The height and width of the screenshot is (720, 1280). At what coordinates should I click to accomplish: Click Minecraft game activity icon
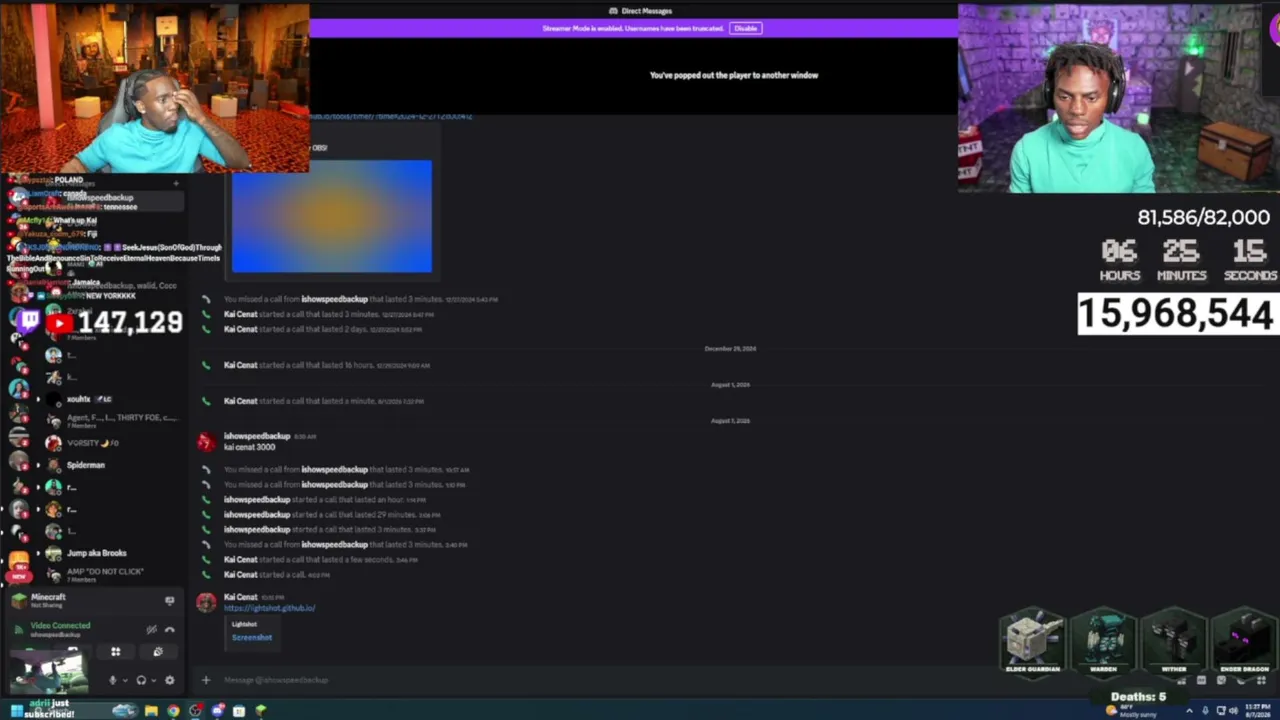18,600
